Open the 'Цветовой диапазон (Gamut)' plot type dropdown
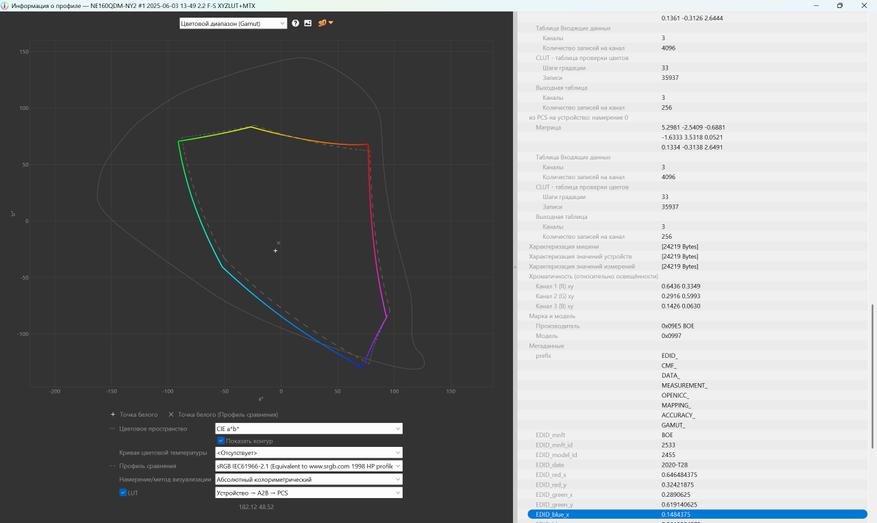877x523 pixels. (232, 23)
